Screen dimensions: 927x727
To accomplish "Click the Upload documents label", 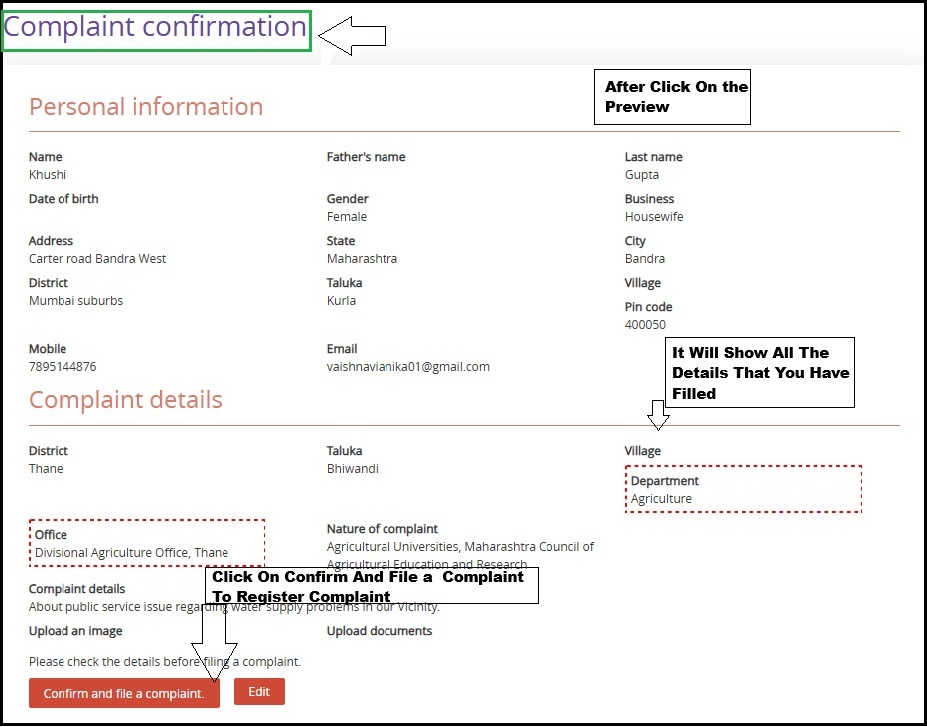I will pyautogui.click(x=379, y=631).
